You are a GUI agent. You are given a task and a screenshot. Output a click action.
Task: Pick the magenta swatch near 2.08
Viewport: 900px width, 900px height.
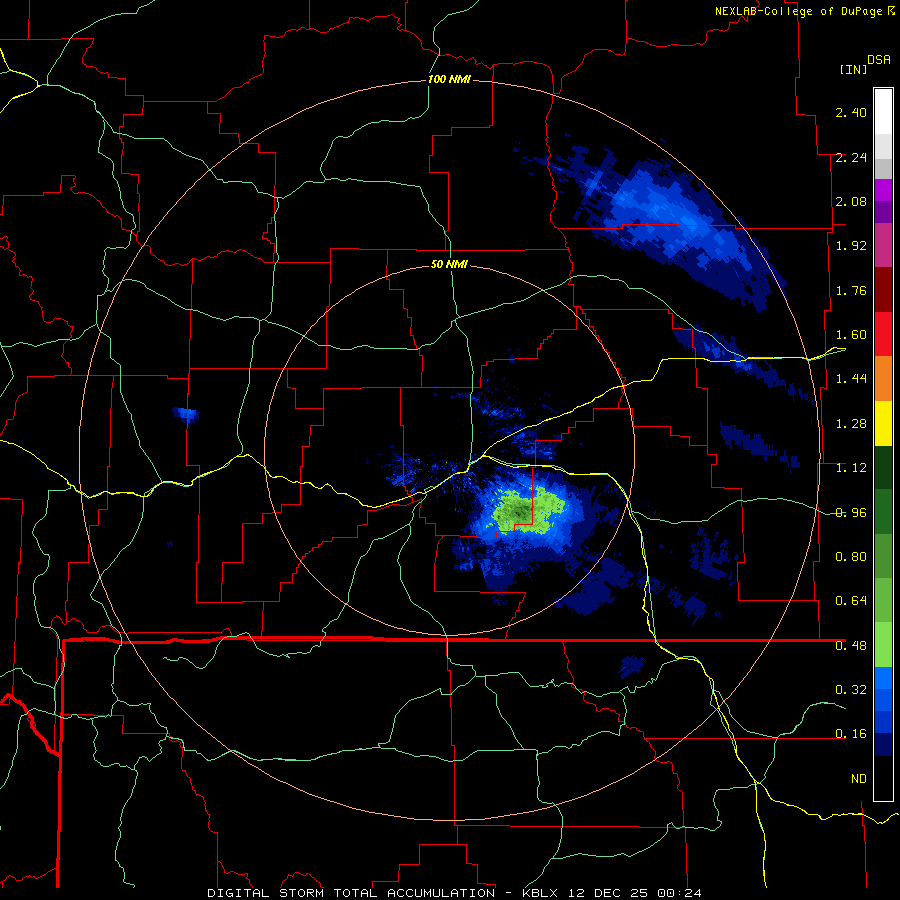point(883,190)
